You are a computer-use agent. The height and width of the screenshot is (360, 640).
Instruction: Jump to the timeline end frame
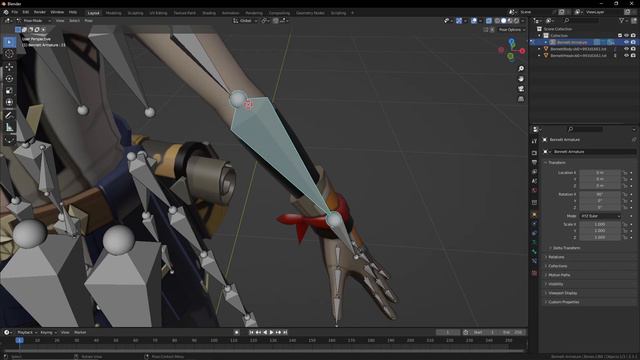coord(285,332)
